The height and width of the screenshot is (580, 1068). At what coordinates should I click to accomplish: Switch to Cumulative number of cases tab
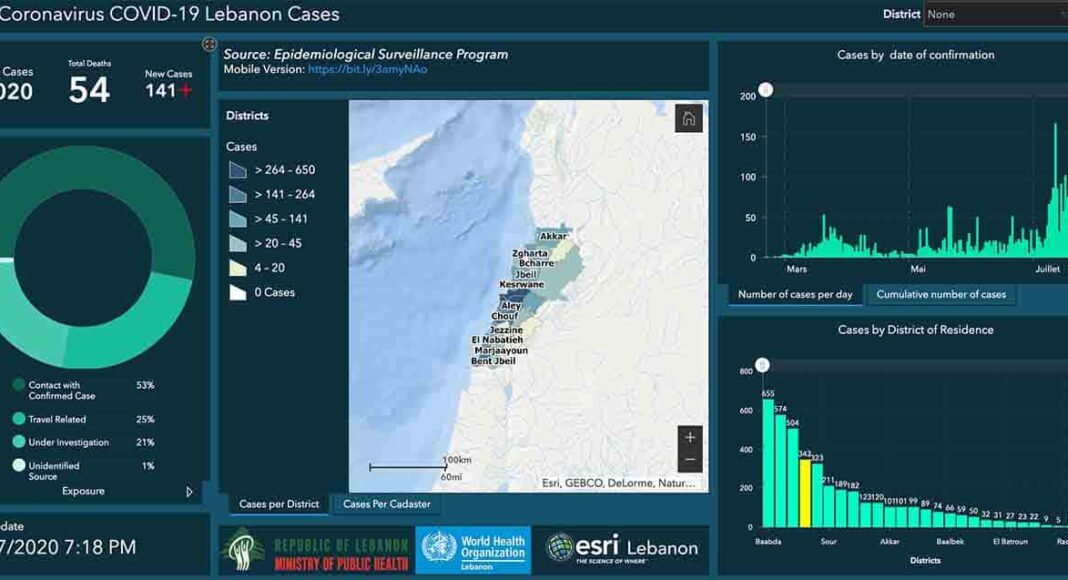point(941,294)
